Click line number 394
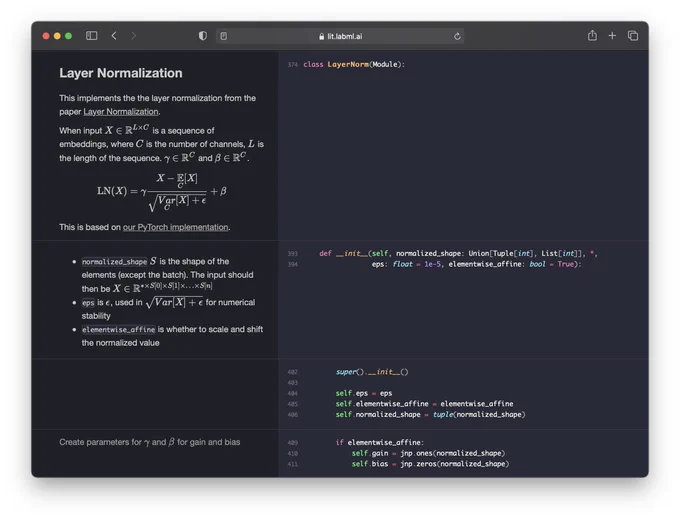 click(x=293, y=264)
